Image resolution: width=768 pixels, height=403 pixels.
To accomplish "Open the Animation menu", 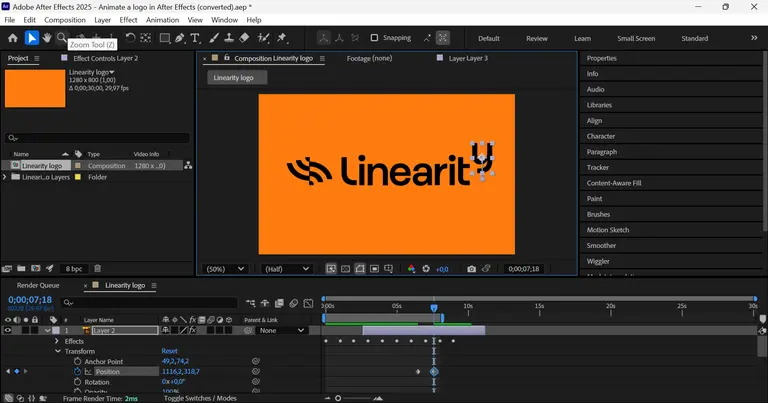I will [162, 20].
